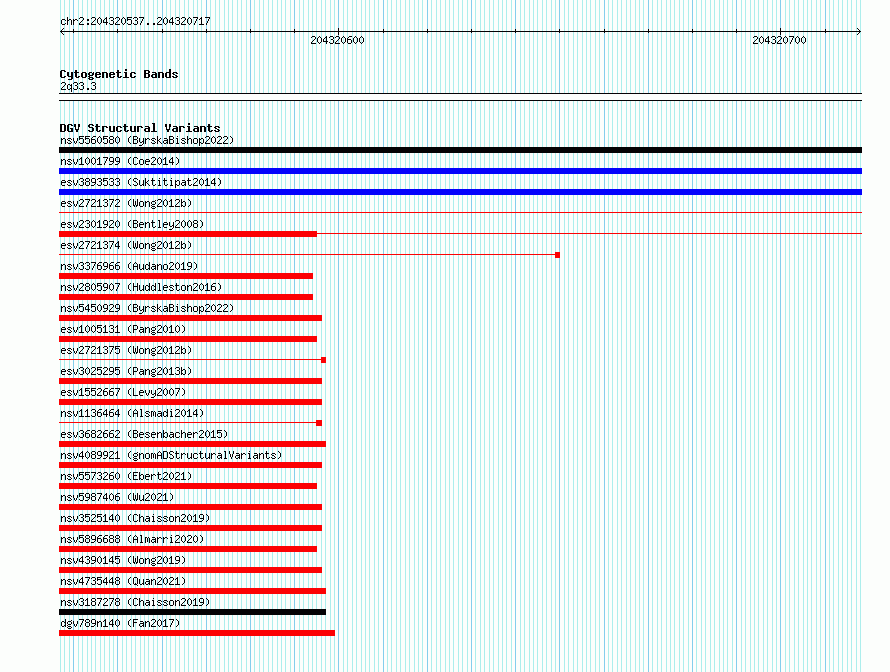Open variant nsv4735448 (Quan2021) label
Image resolution: width=890 pixels, height=672 pixels.
click(x=123, y=581)
